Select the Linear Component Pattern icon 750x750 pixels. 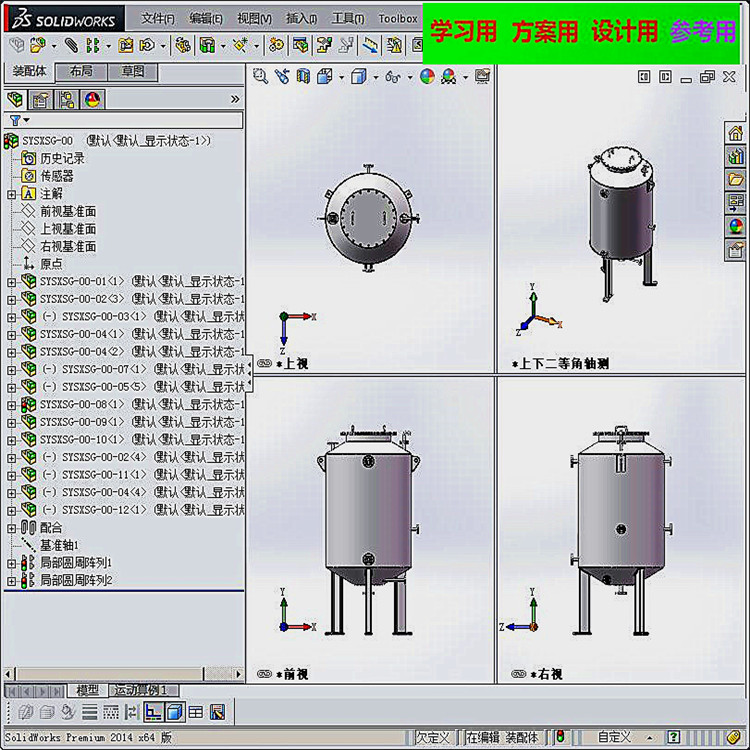[x=93, y=45]
